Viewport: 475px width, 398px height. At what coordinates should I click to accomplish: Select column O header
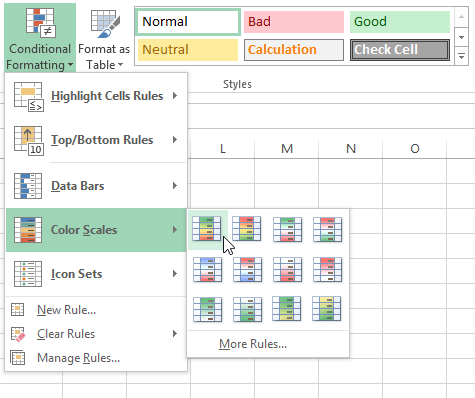(415, 149)
